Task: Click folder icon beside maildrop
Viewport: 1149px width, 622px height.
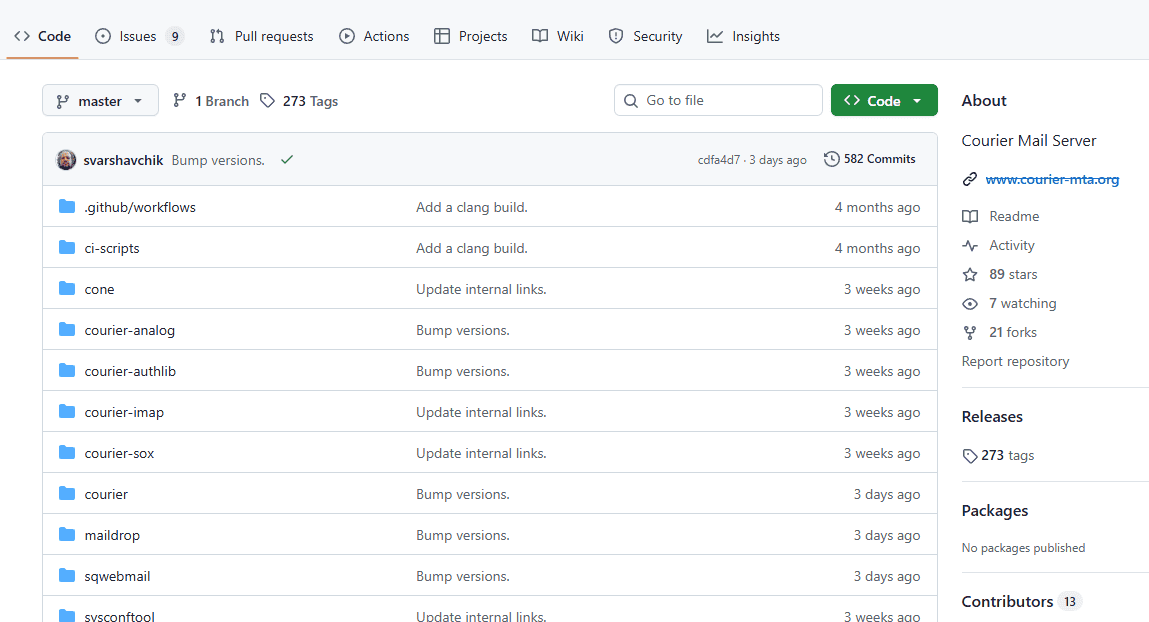Action: tap(67, 535)
